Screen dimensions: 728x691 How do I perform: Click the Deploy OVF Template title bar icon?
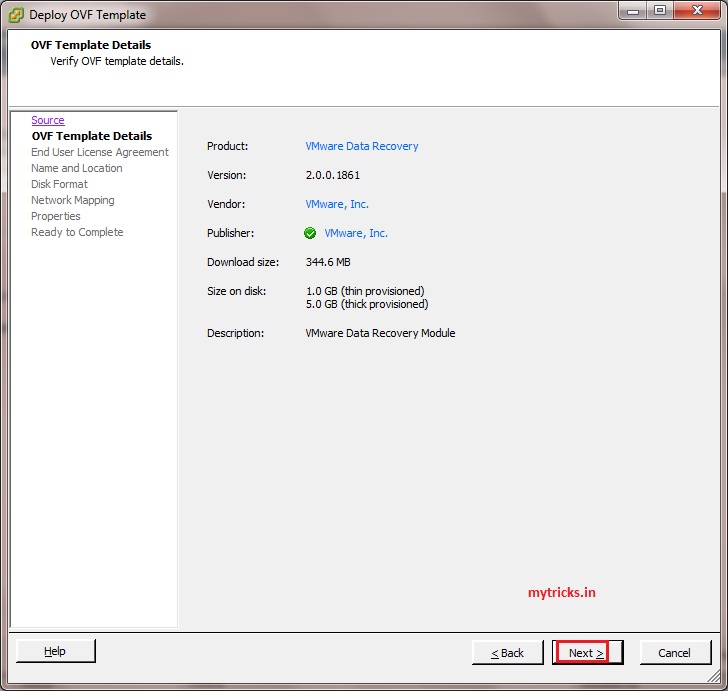15,15
